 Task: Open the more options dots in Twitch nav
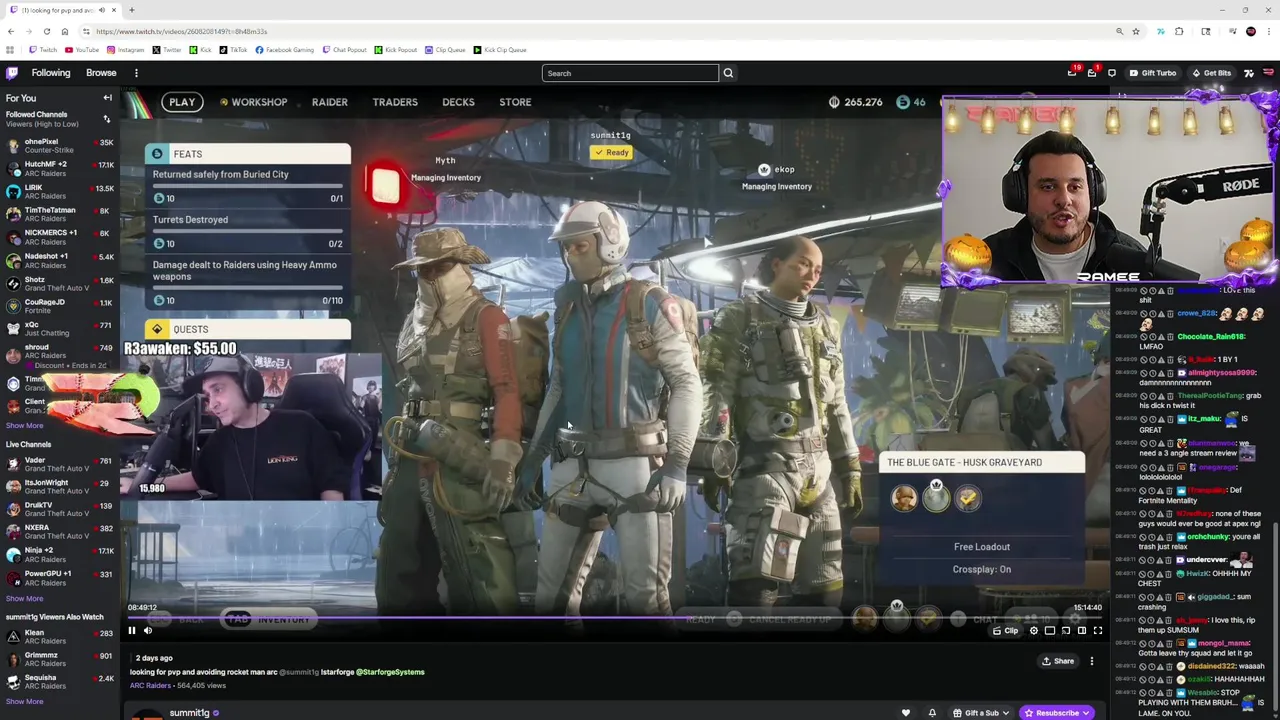136,73
